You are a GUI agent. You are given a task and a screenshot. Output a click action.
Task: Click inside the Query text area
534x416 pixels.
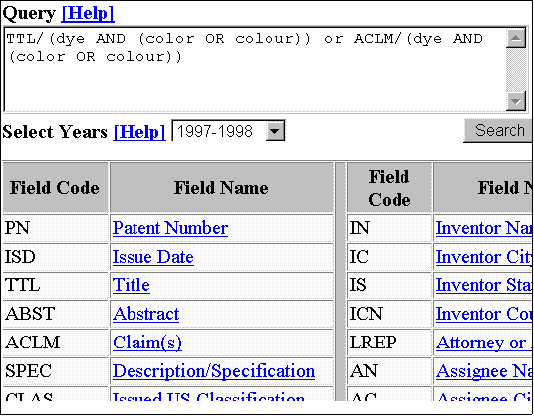click(x=255, y=69)
